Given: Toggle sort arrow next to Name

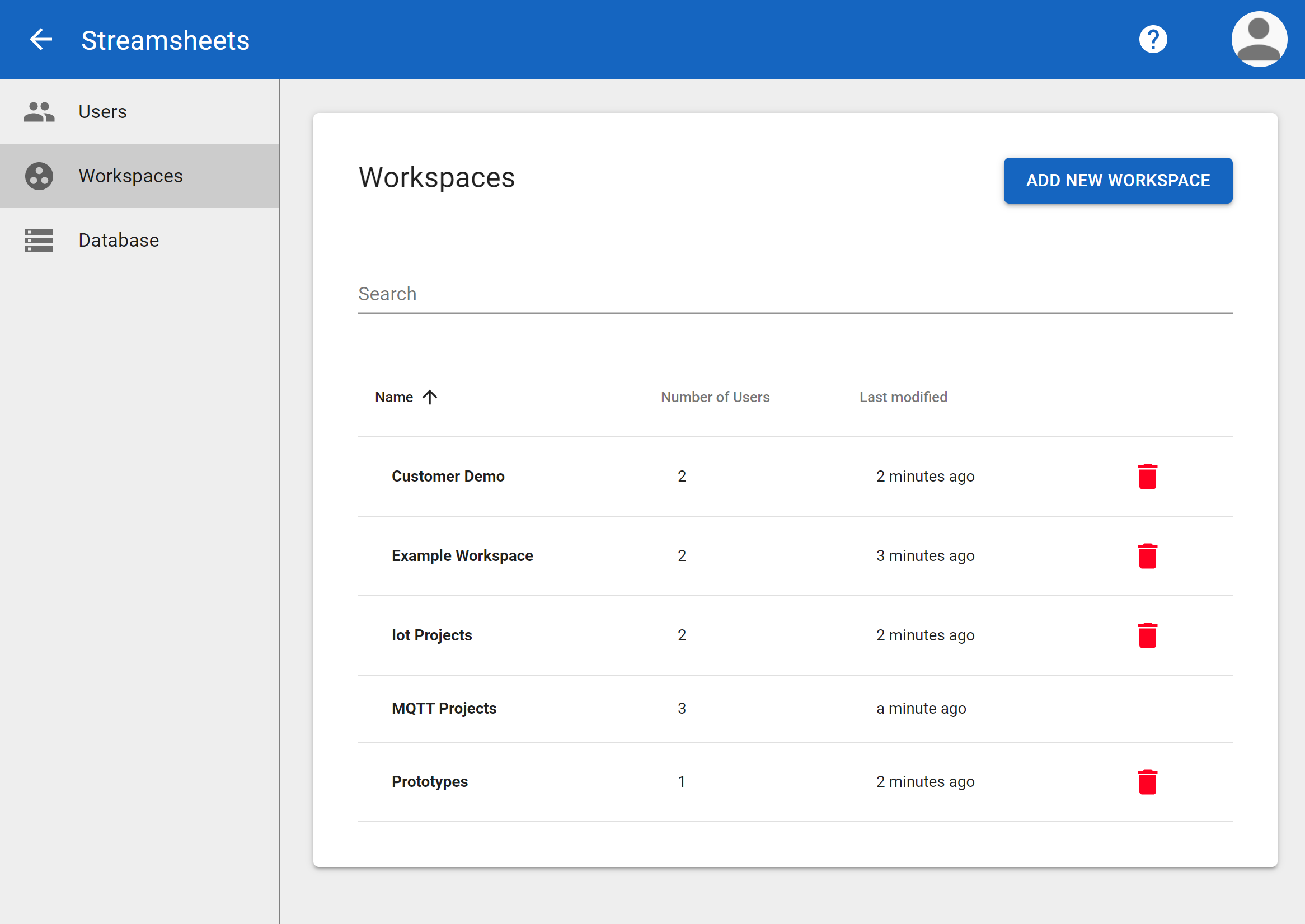Looking at the screenshot, I should click(x=430, y=397).
